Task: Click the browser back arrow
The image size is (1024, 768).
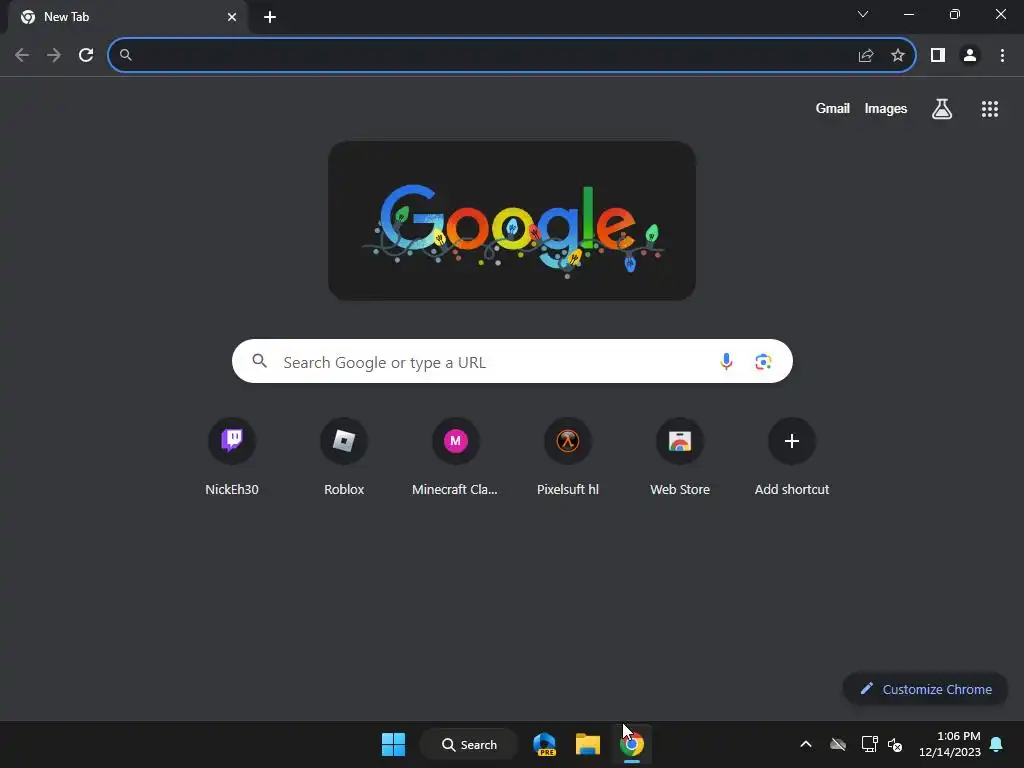Action: pyautogui.click(x=22, y=56)
